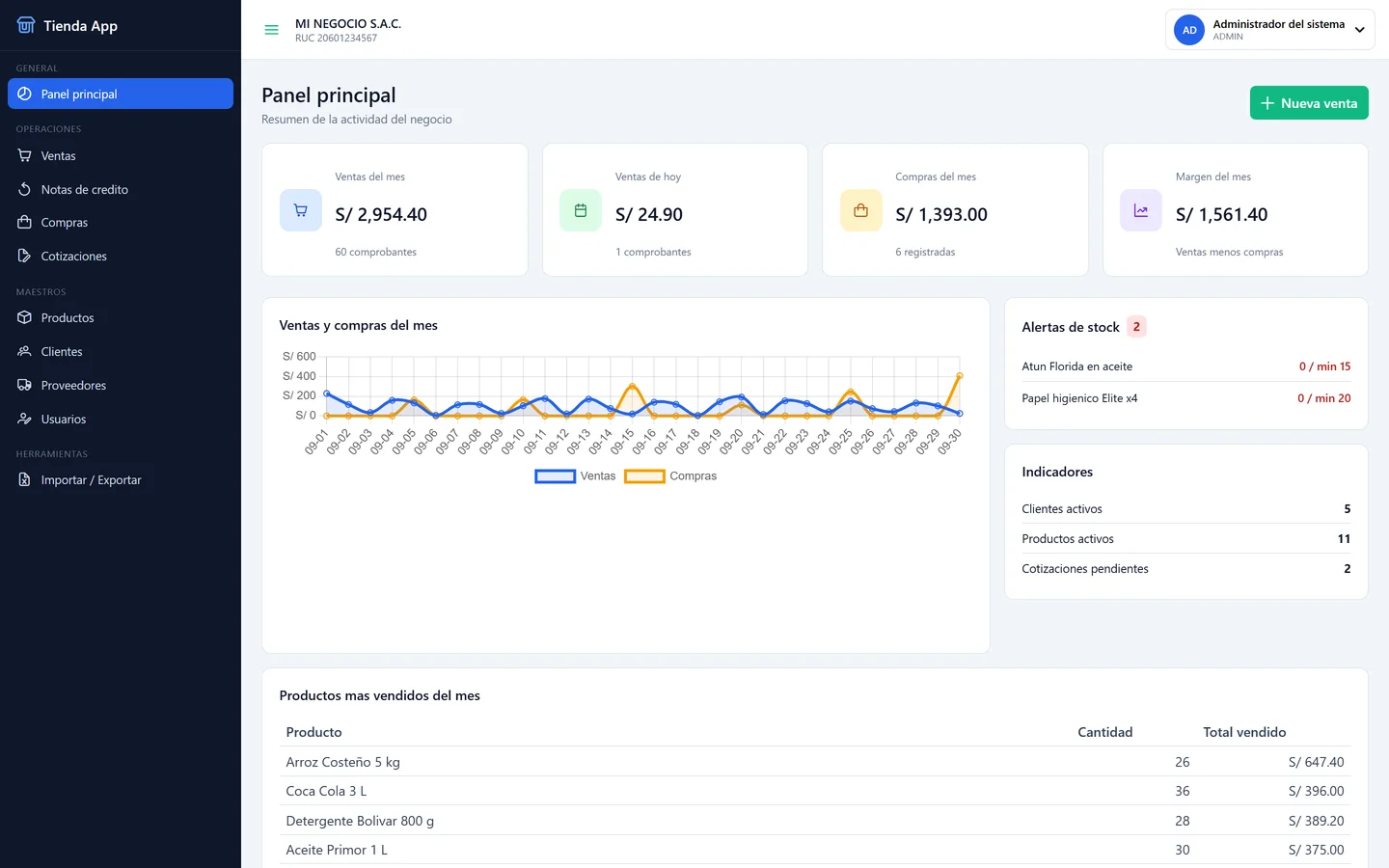Click the red stock alerts count badge
Screen dimensions: 1389x868
click(x=1136, y=327)
